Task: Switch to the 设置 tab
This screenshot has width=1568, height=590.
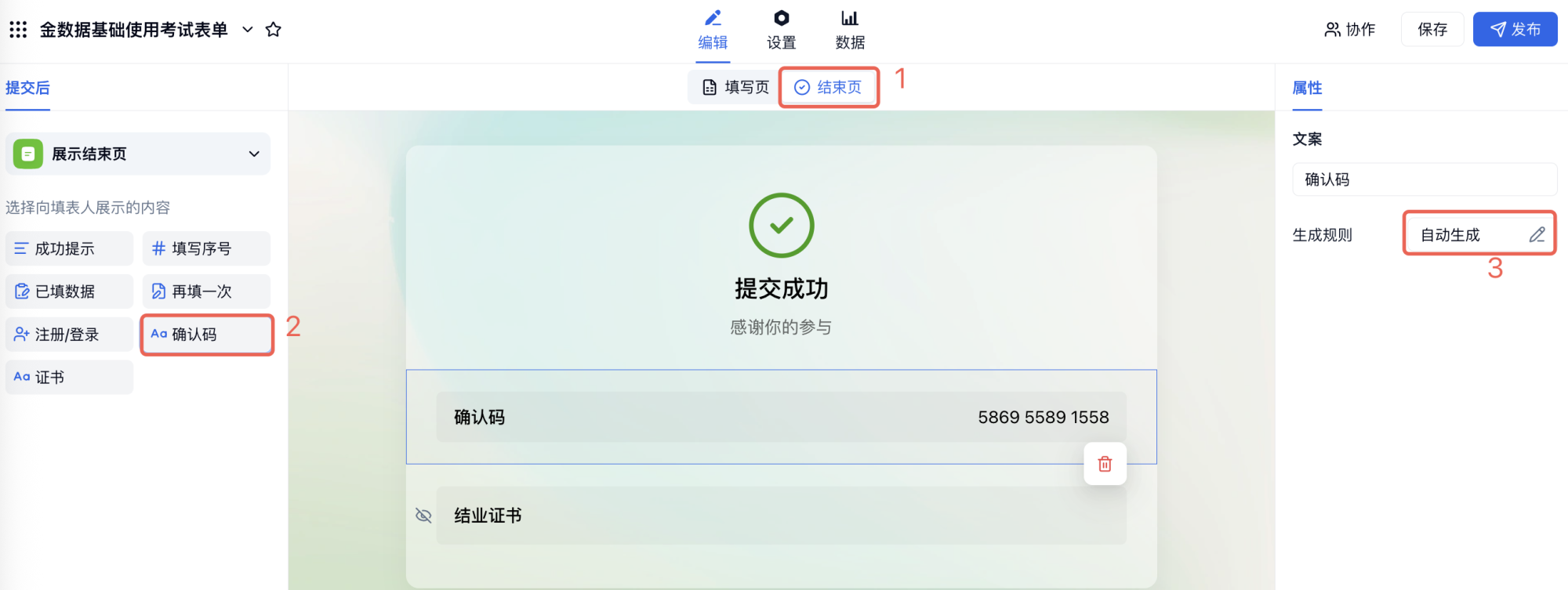Action: (x=781, y=30)
